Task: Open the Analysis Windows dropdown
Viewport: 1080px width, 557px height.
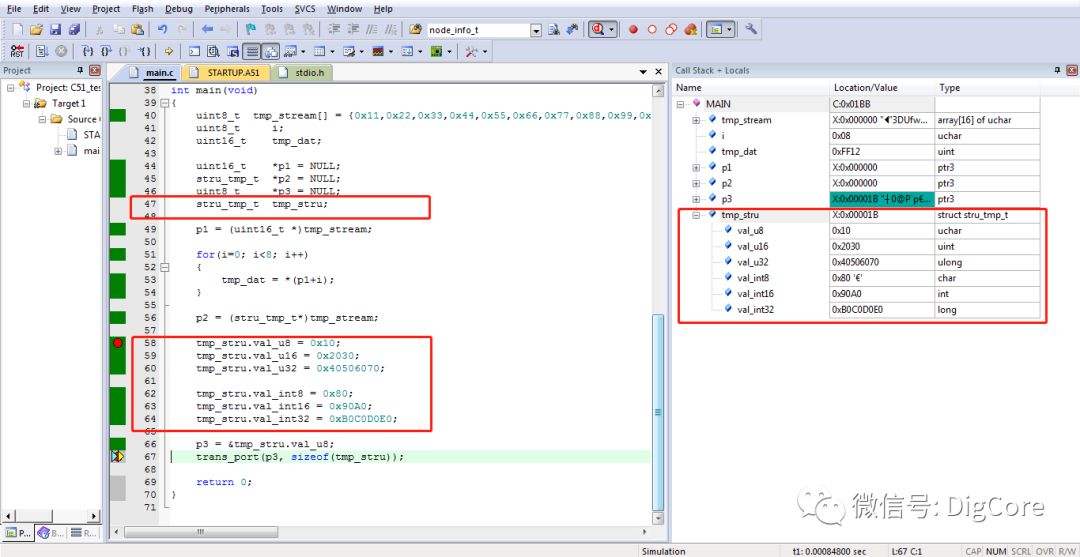Action: click(x=391, y=52)
